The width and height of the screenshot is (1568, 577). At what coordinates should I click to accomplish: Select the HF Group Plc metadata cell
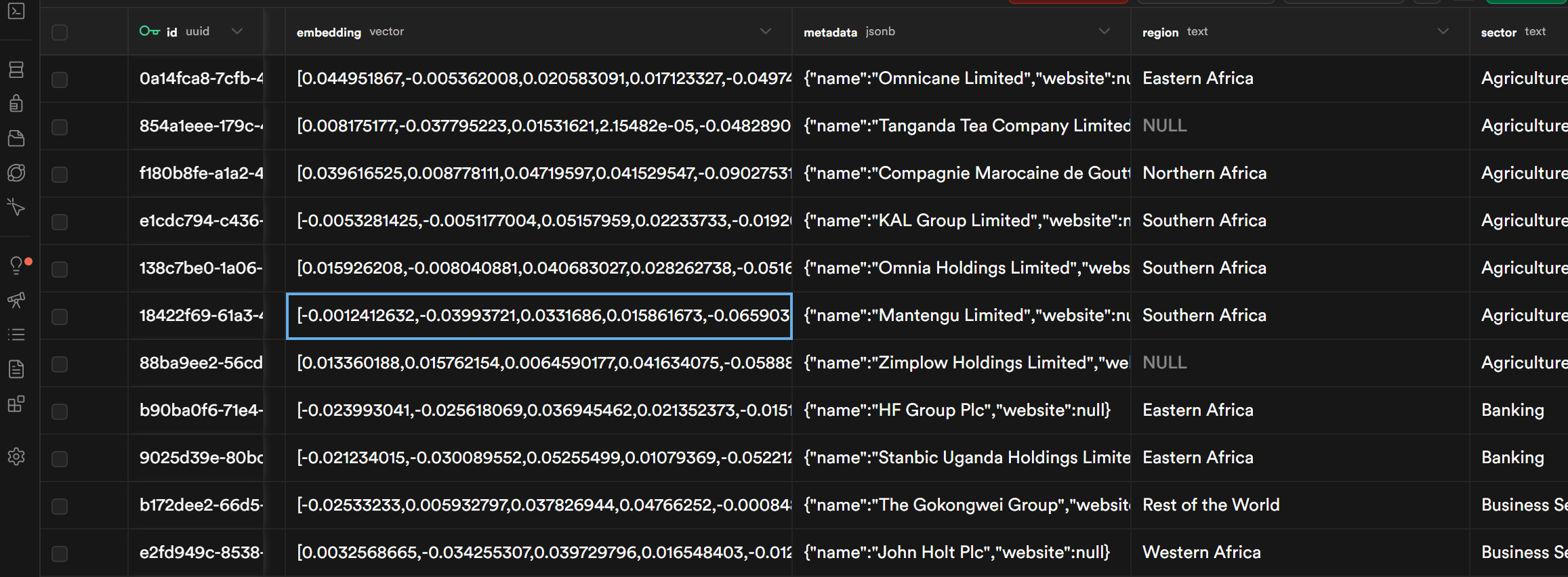pos(962,410)
